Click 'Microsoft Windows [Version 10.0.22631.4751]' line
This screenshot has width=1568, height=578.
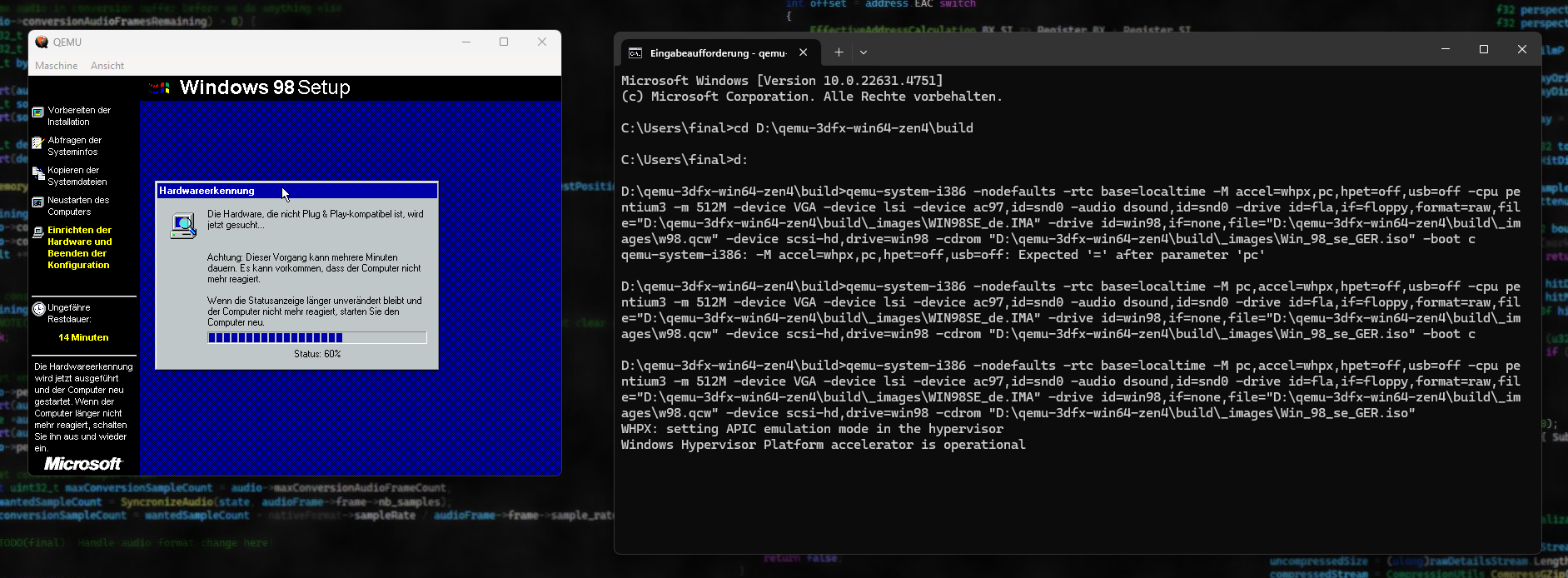(782, 81)
